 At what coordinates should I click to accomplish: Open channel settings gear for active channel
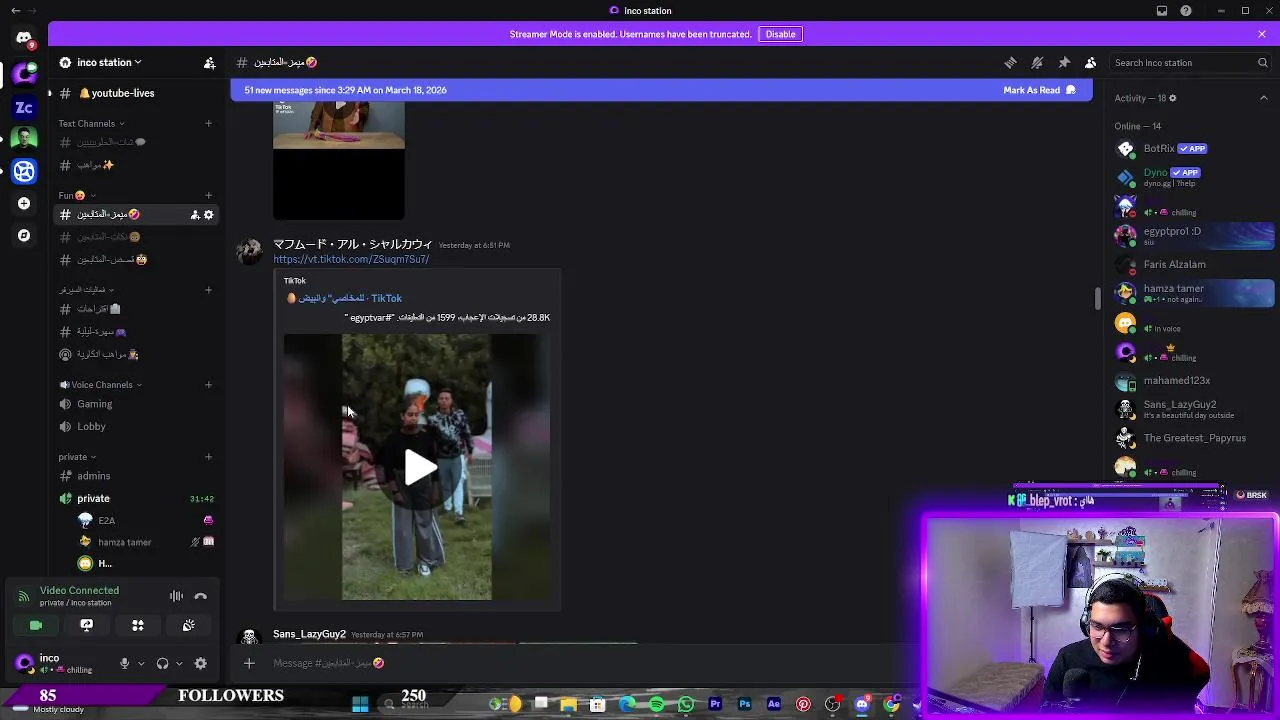click(x=208, y=215)
